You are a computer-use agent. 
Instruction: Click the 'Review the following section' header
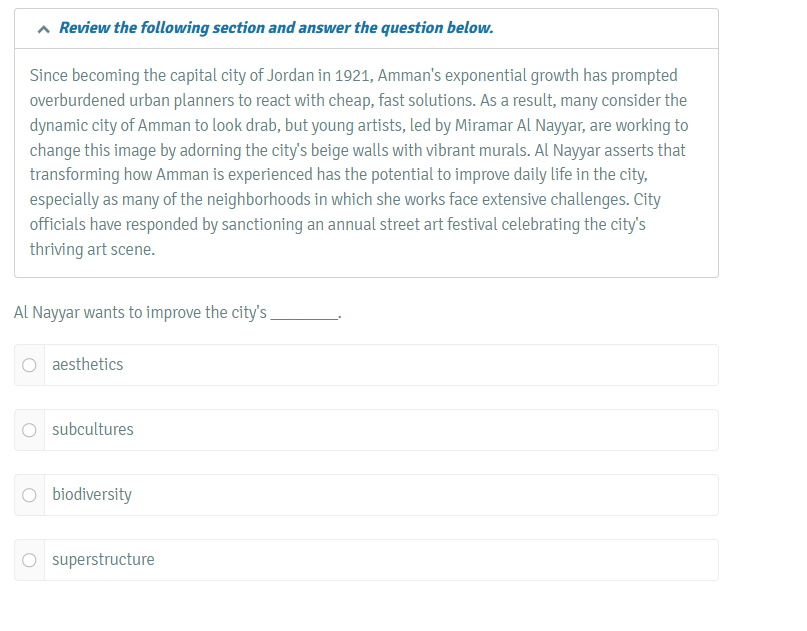point(276,28)
